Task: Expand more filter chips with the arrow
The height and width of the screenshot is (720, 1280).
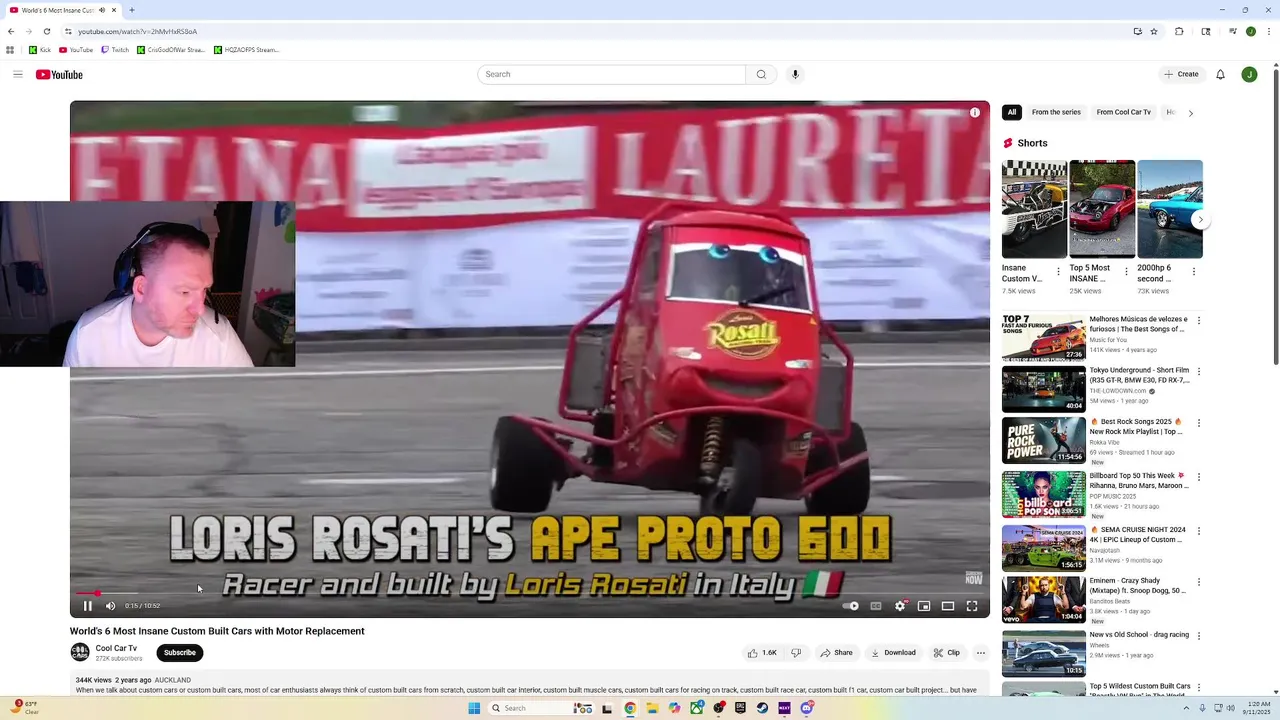Action: pos(1190,113)
